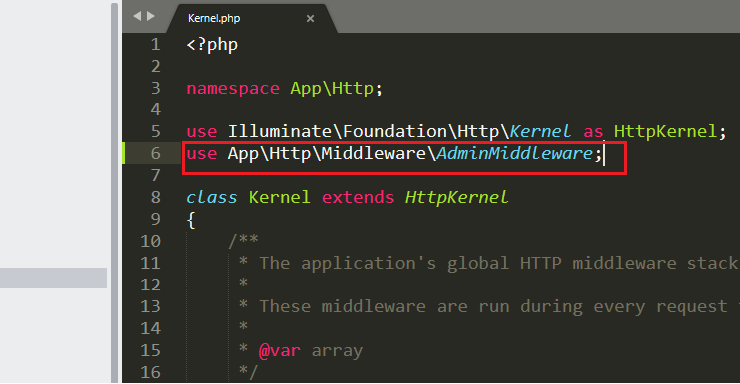Click the 'class' keyword on line 8
The image size is (740, 384).
212,197
